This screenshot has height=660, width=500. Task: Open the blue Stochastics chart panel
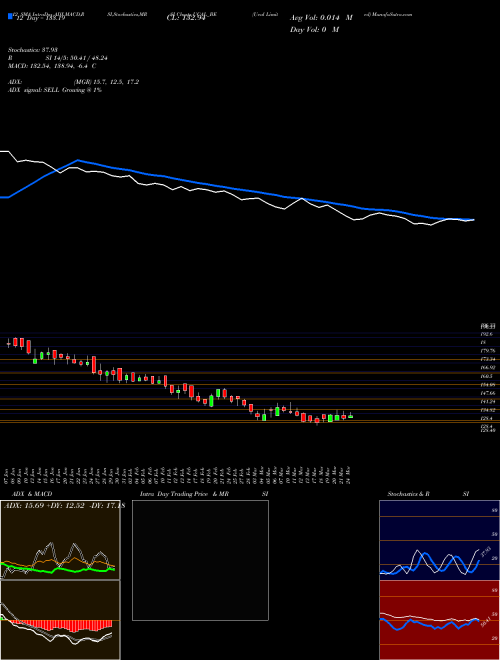pyautogui.click(x=439, y=540)
